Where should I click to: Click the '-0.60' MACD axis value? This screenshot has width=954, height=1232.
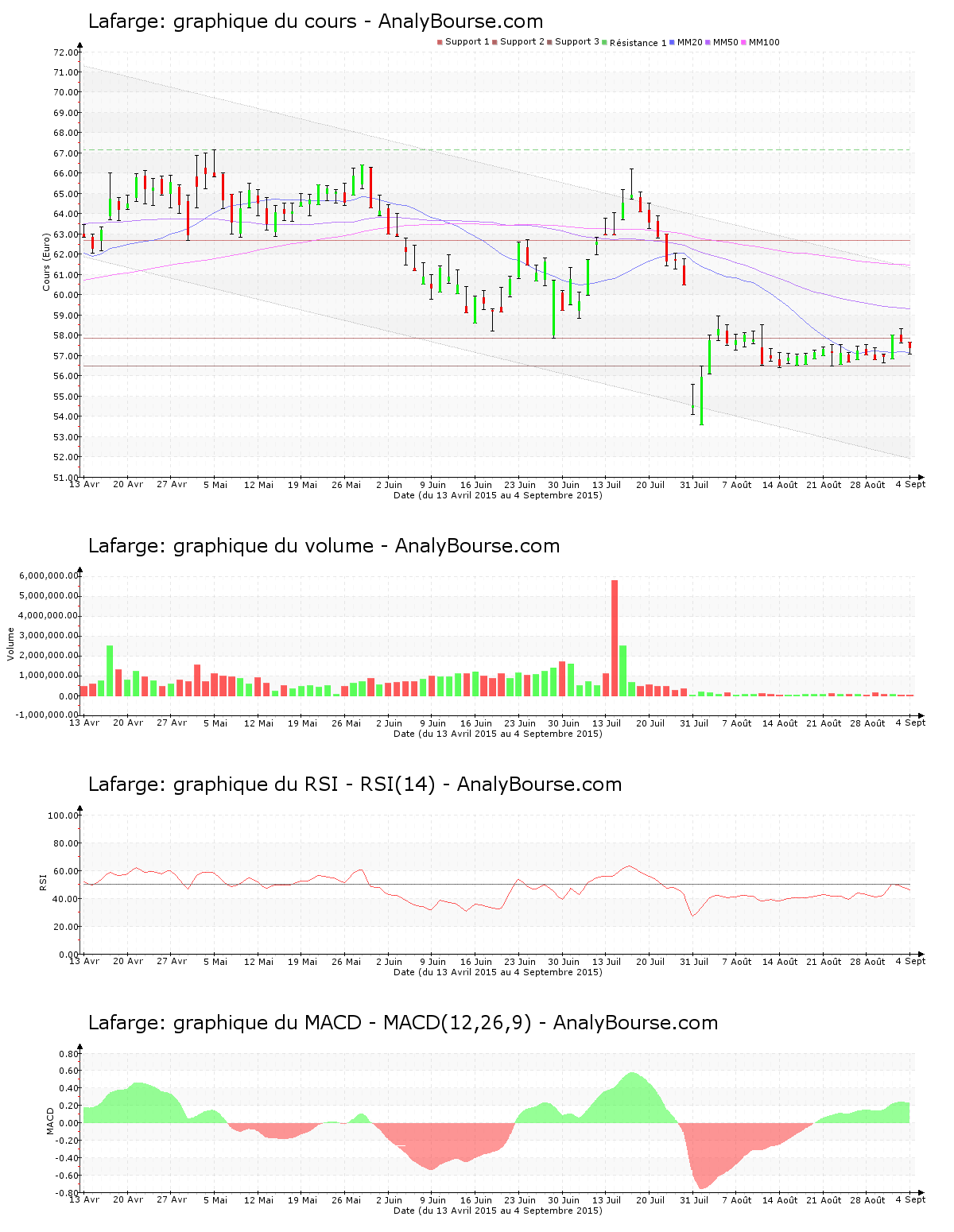coord(68,1176)
